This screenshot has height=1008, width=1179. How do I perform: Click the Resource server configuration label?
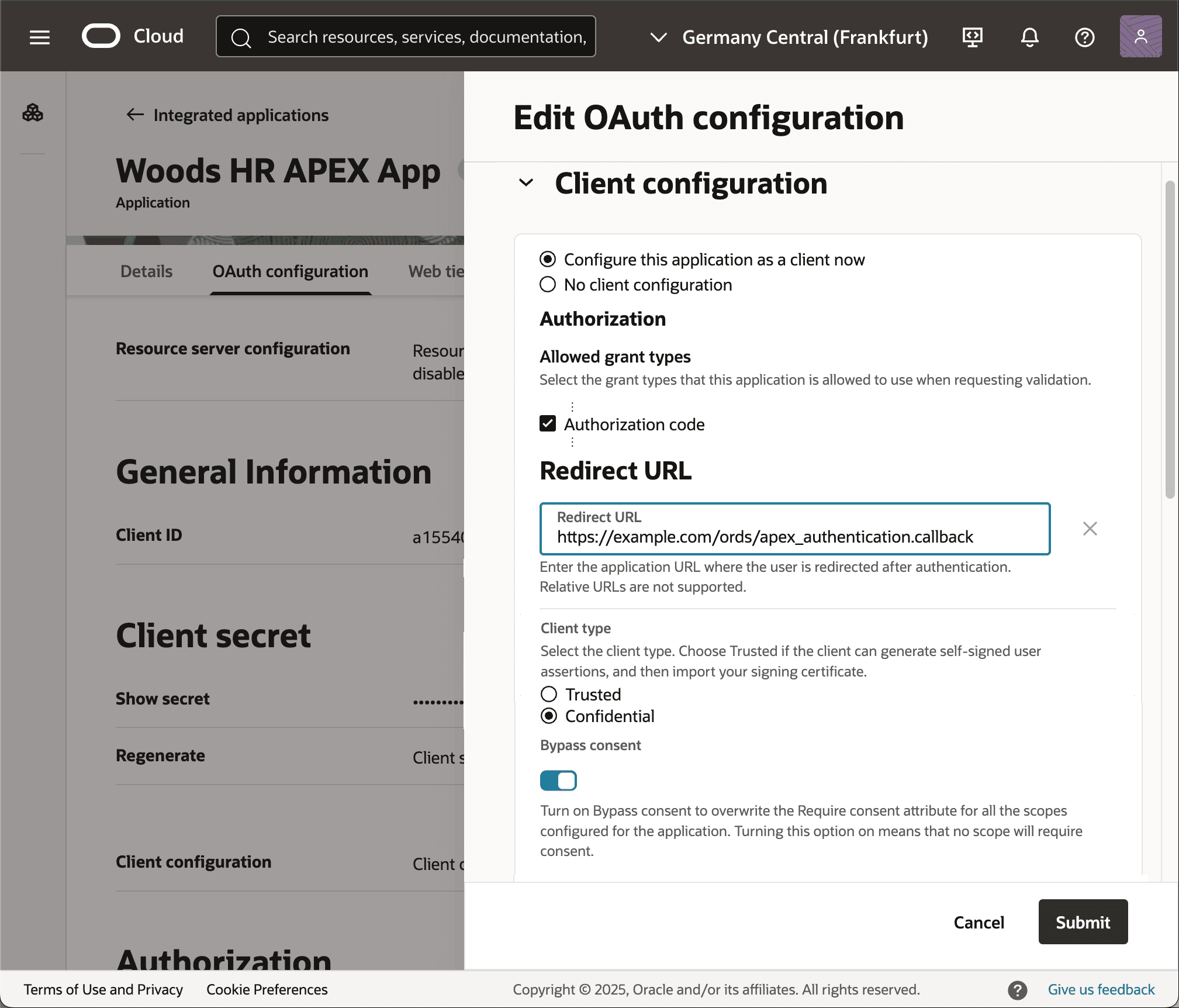pos(233,348)
